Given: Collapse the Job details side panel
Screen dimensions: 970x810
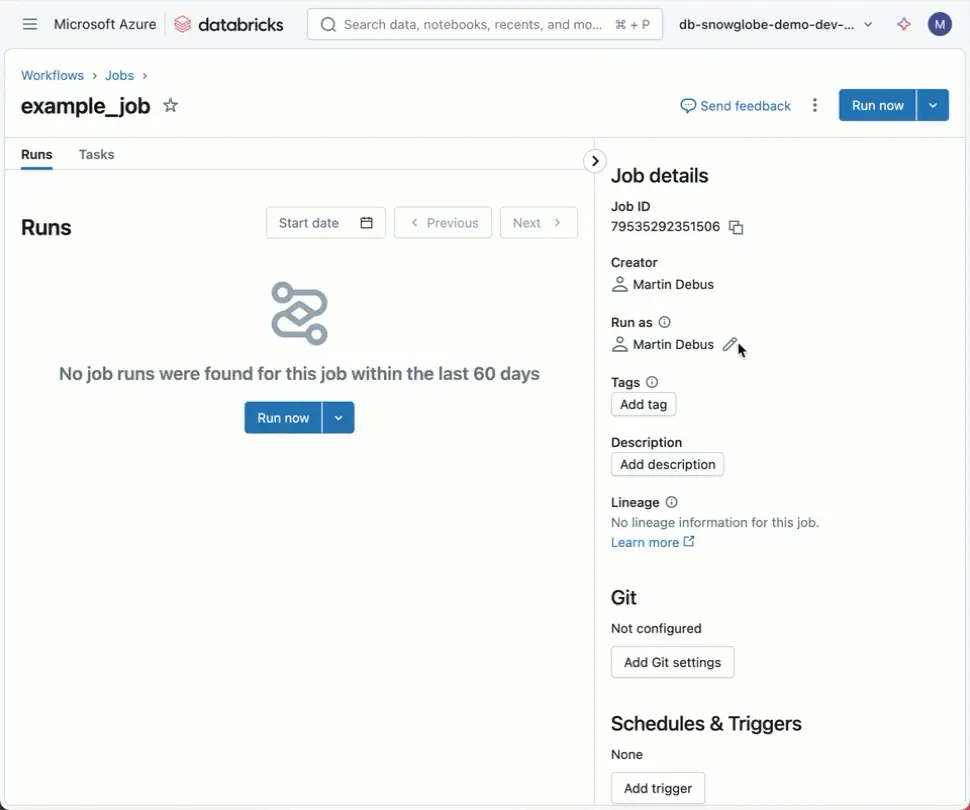Looking at the screenshot, I should 594,161.
